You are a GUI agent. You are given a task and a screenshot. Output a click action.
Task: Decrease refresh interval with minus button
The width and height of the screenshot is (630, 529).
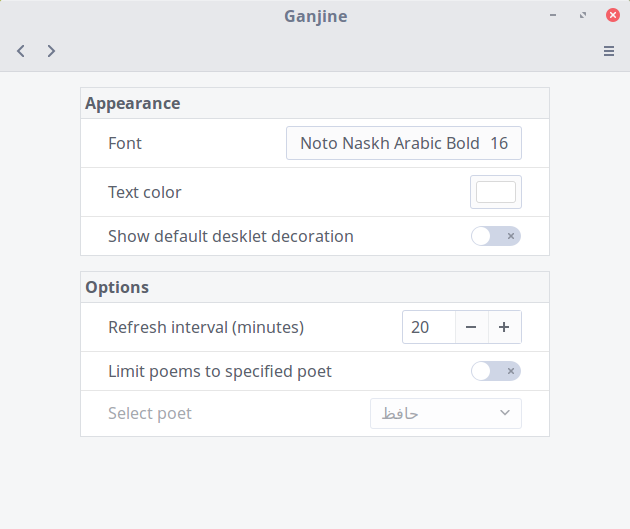pyautogui.click(x=471, y=327)
